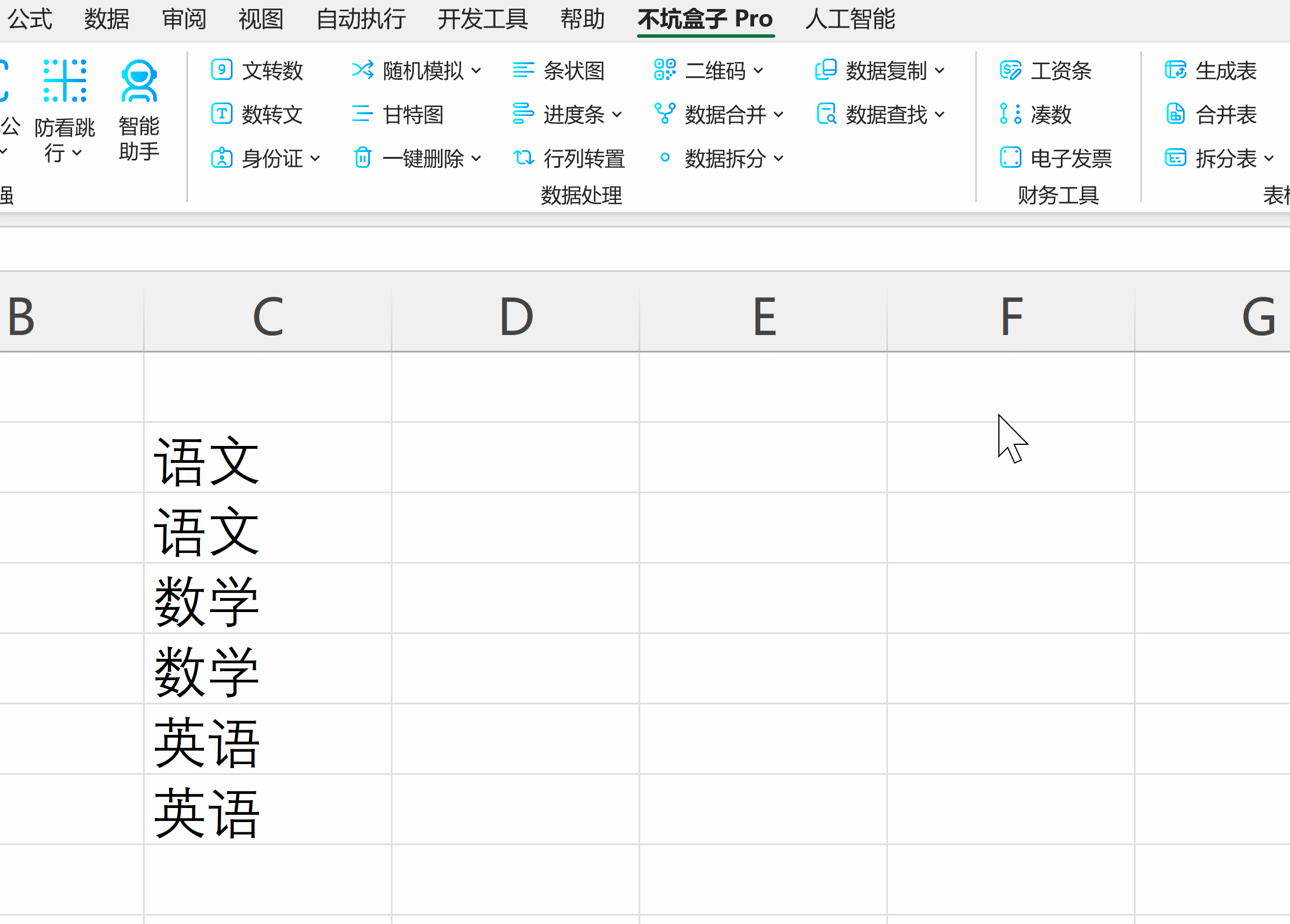1290x924 pixels.
Task: Switch to the 视图 tab
Action: click(x=261, y=19)
